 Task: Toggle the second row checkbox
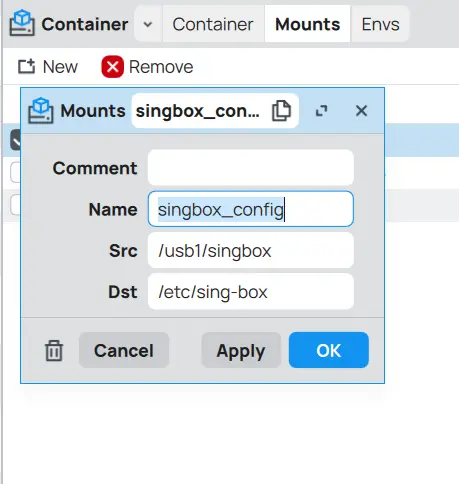point(15,172)
